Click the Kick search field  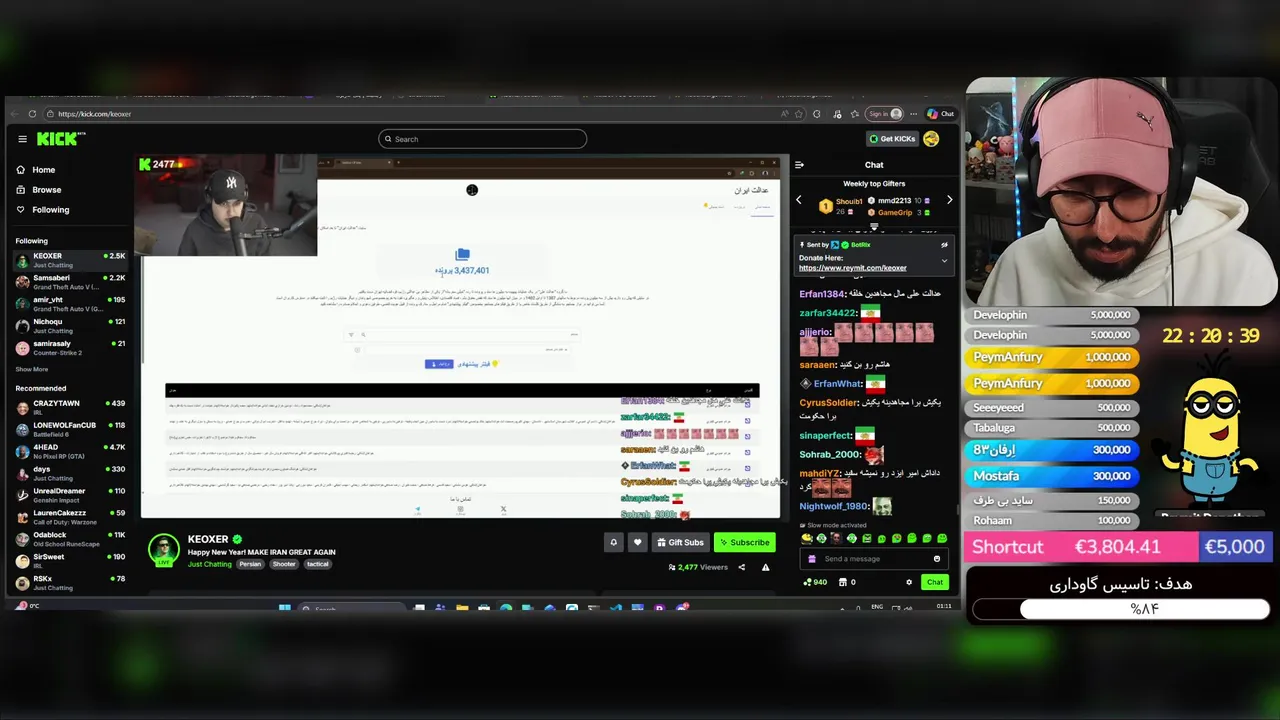point(482,139)
